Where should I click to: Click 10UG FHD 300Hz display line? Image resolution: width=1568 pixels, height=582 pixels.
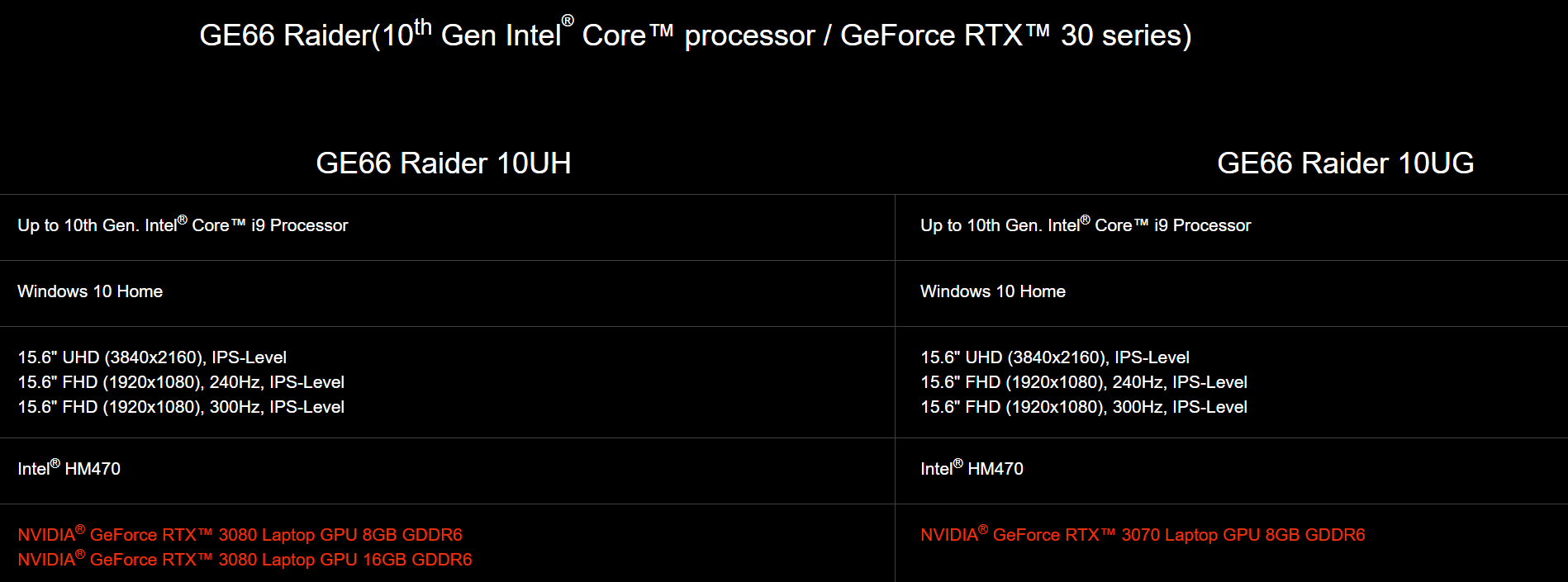[x=1084, y=407]
